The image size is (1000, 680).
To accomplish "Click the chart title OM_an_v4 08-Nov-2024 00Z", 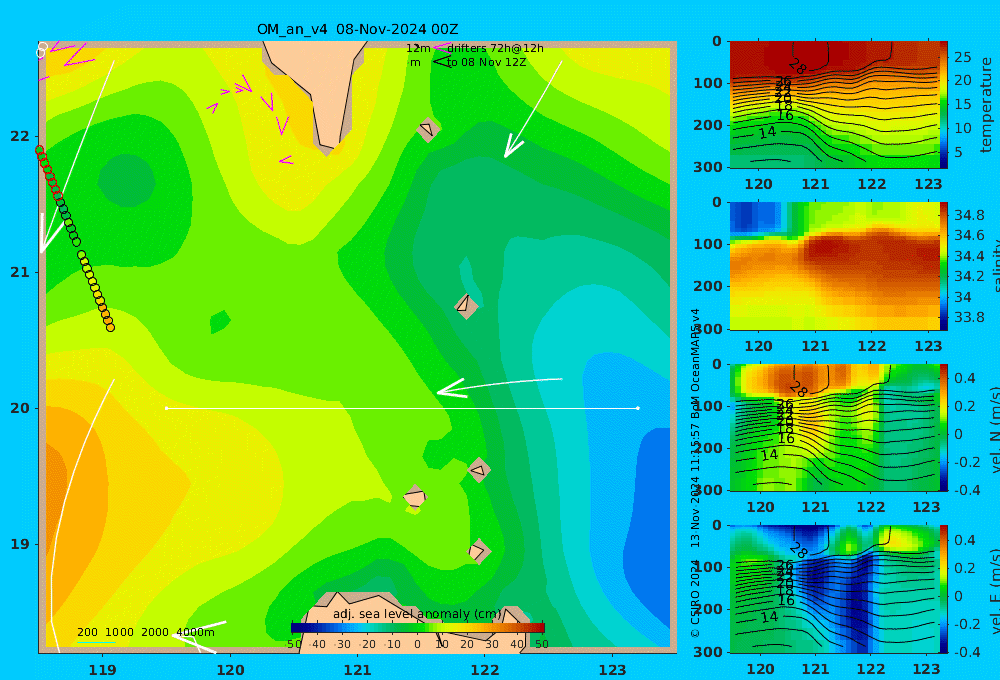I will (x=357, y=29).
